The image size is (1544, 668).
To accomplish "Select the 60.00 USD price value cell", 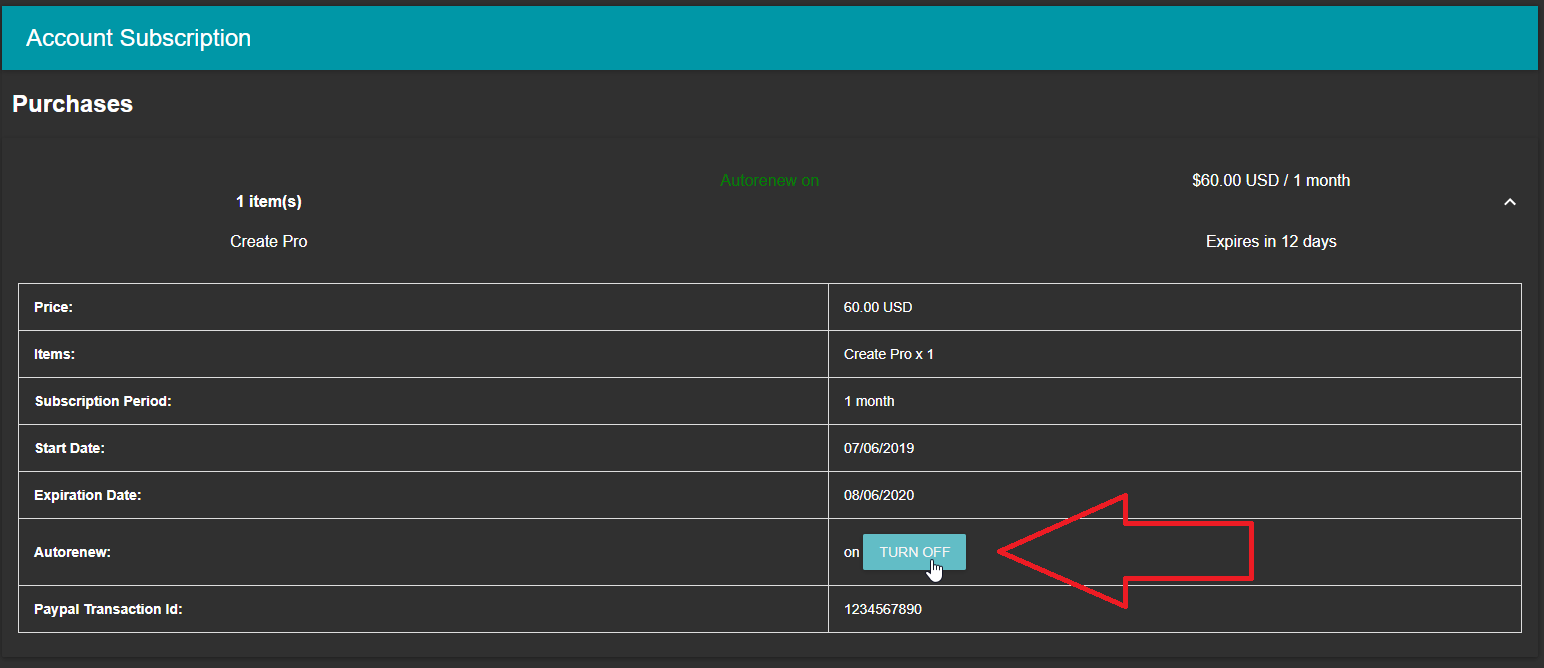I will pos(877,307).
